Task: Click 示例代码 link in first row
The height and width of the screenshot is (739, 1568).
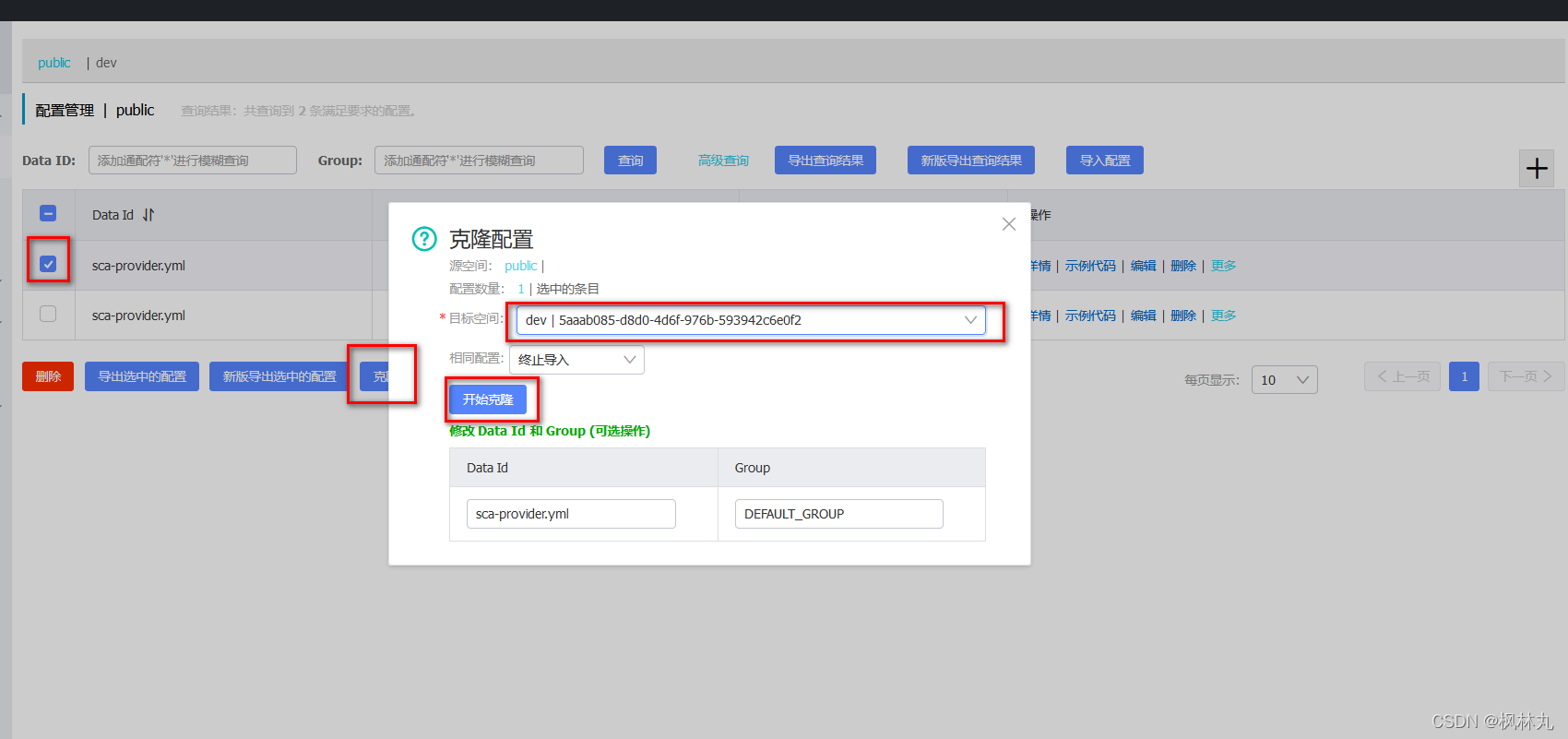Action: tap(1090, 266)
